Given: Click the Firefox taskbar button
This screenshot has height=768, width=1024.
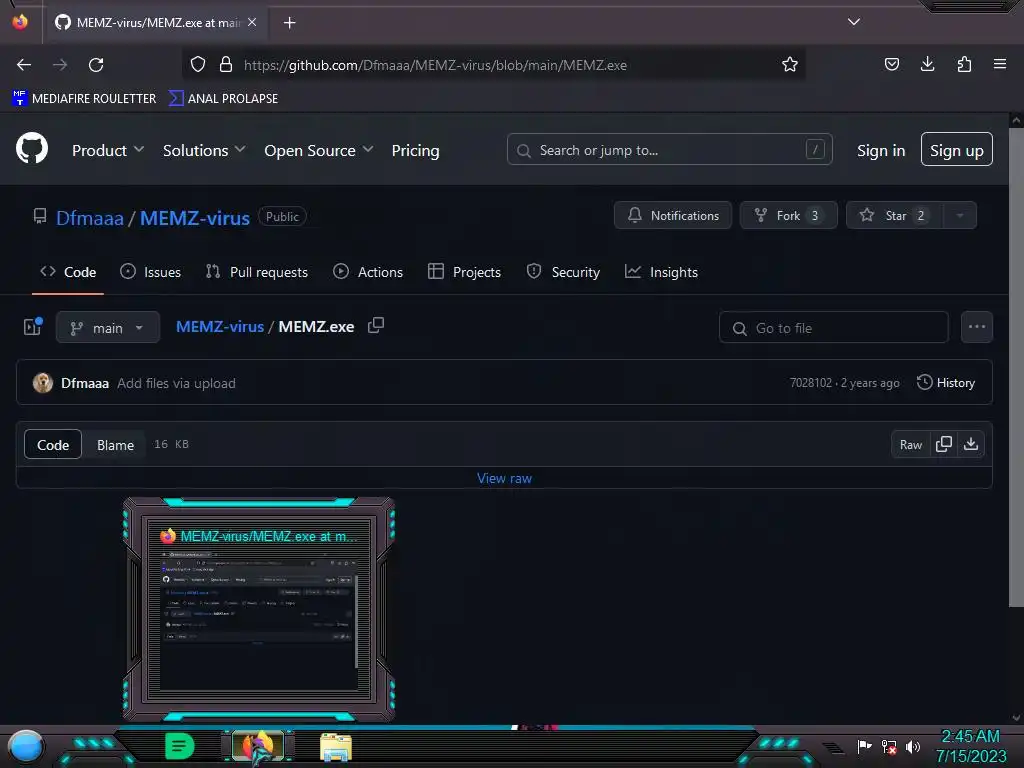Looking at the screenshot, I should 258,746.
